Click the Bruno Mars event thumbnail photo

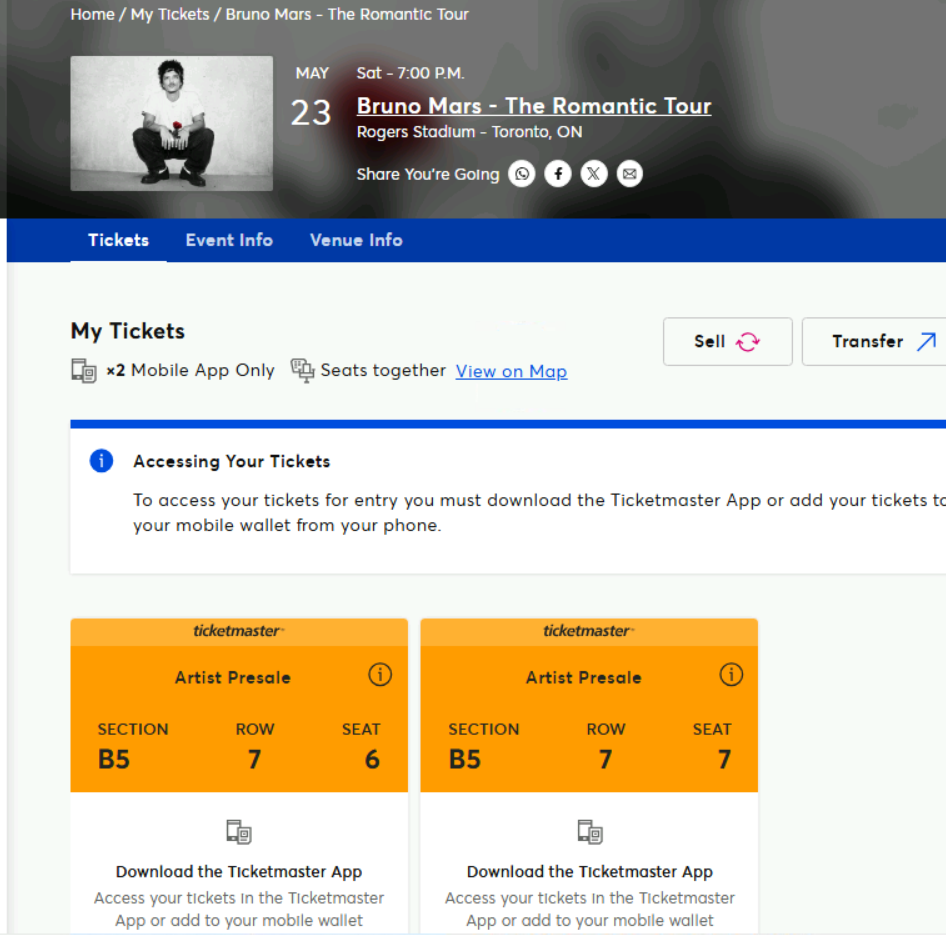(171, 124)
